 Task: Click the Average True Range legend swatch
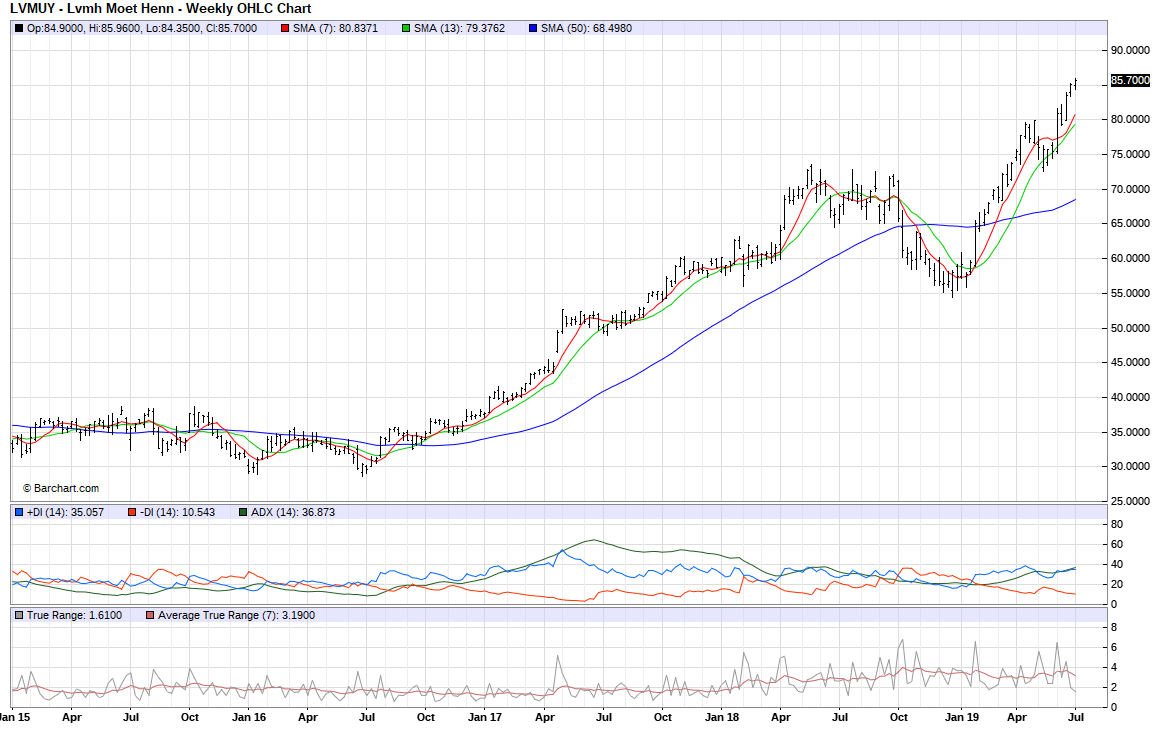tap(150, 615)
